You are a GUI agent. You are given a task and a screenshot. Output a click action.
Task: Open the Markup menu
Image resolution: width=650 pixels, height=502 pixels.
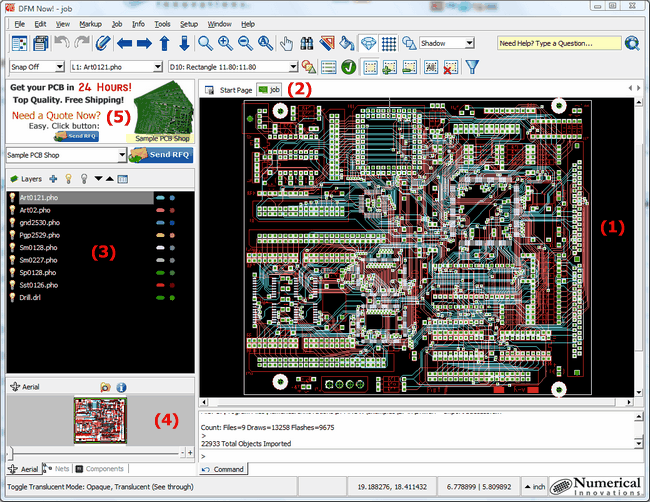tap(90, 24)
